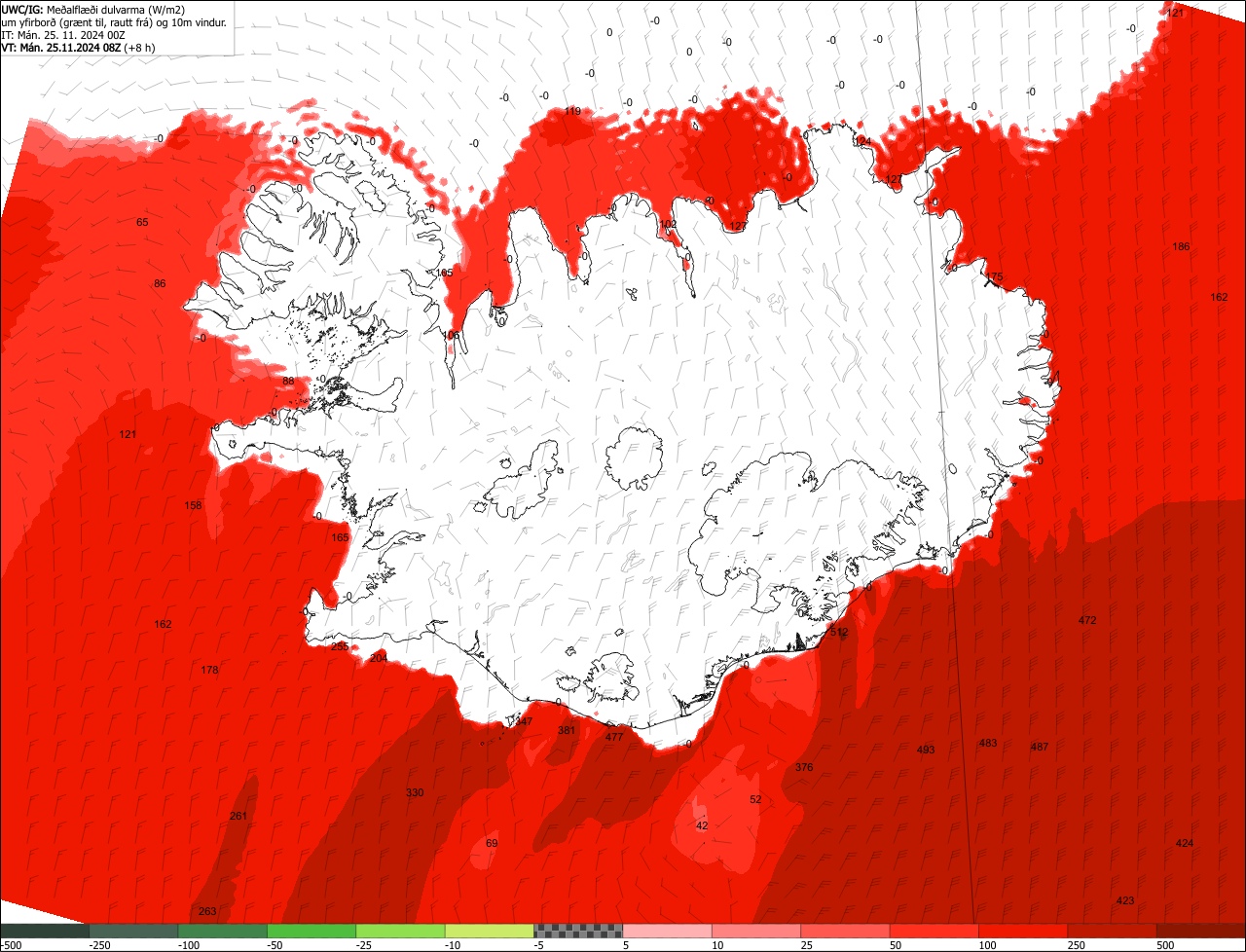Click the map value '86'
The height and width of the screenshot is (952, 1246).
pos(160,283)
